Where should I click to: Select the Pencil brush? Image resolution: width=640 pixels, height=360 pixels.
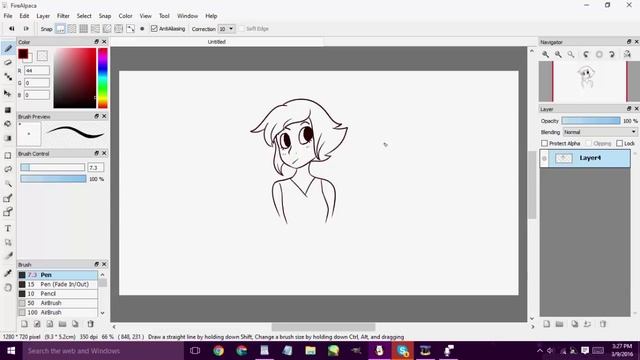tap(58, 293)
